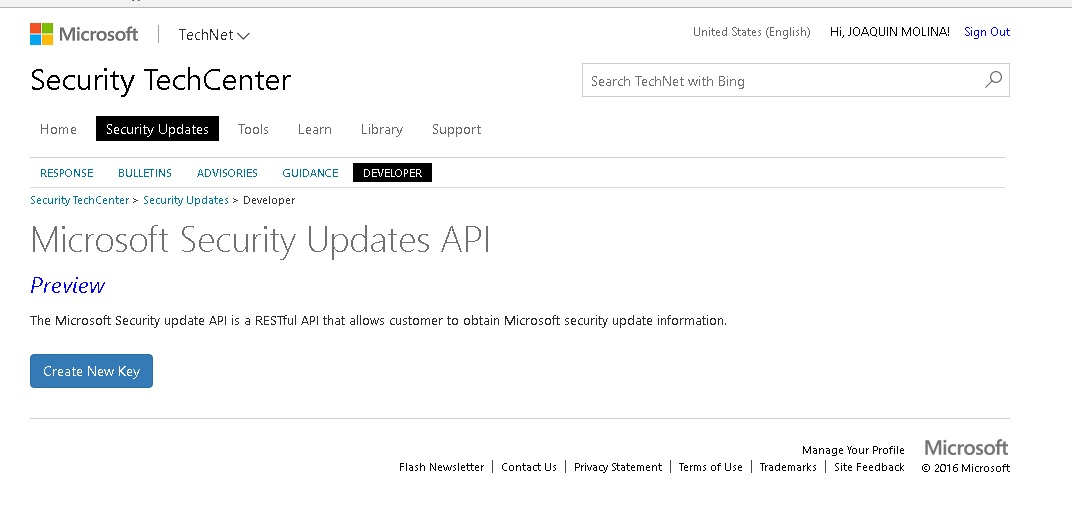Screen dimensions: 1072x521
Task: Open the Home navigation tab
Action: point(58,129)
